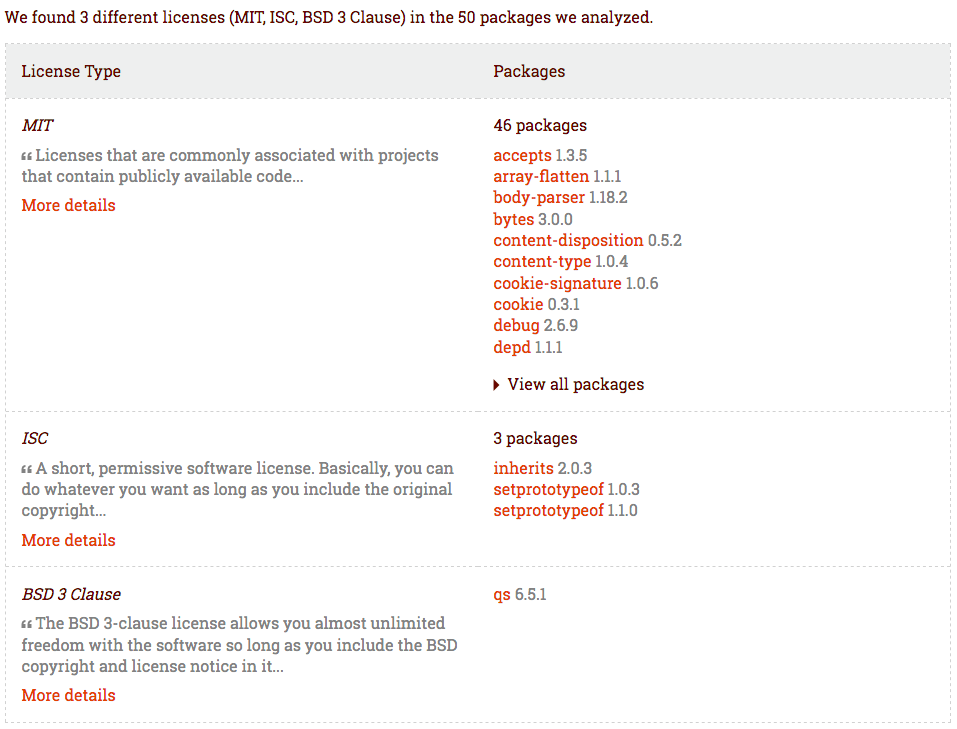Select the content-disposition package link
Image resolution: width=957 pixels, height=729 pixels.
(568, 240)
